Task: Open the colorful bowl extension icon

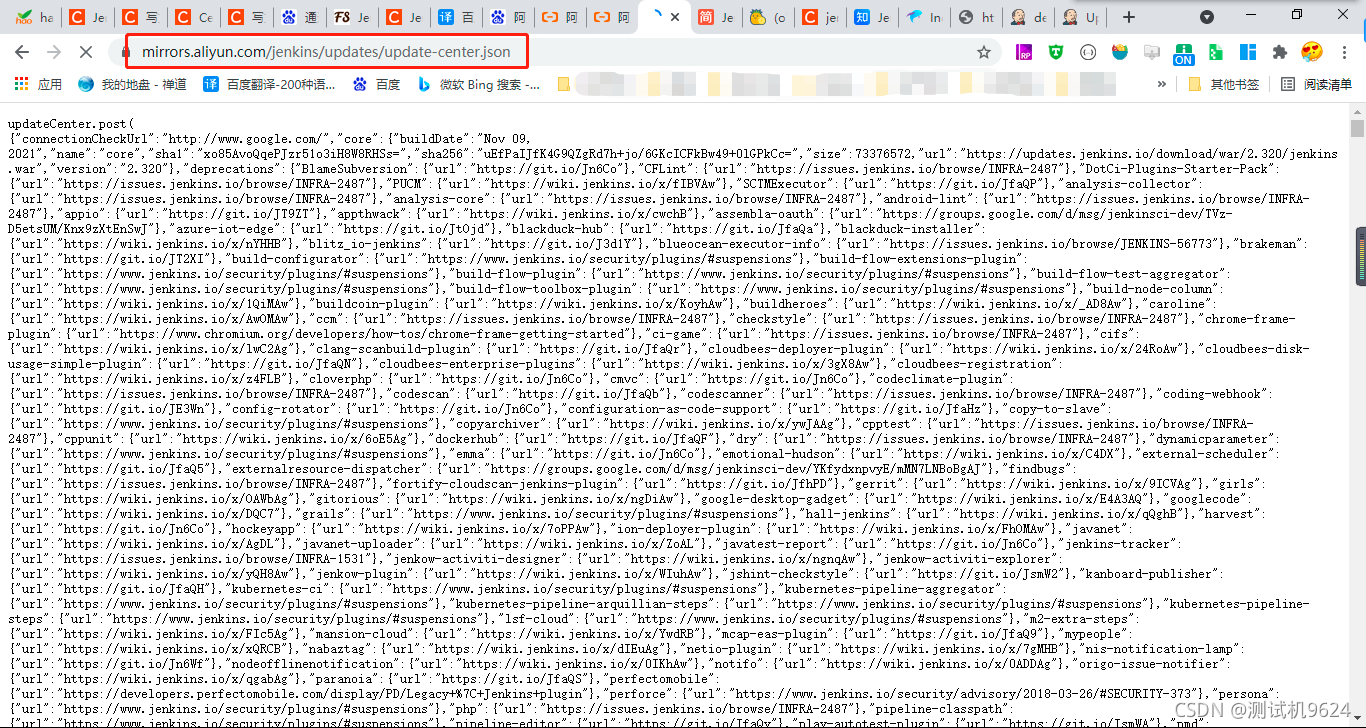Action: coord(1120,52)
